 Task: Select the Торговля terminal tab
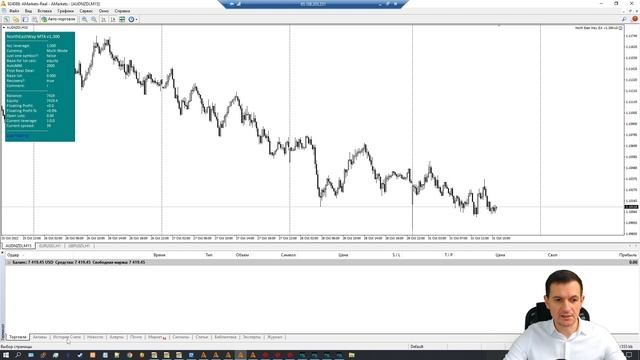coord(18,337)
